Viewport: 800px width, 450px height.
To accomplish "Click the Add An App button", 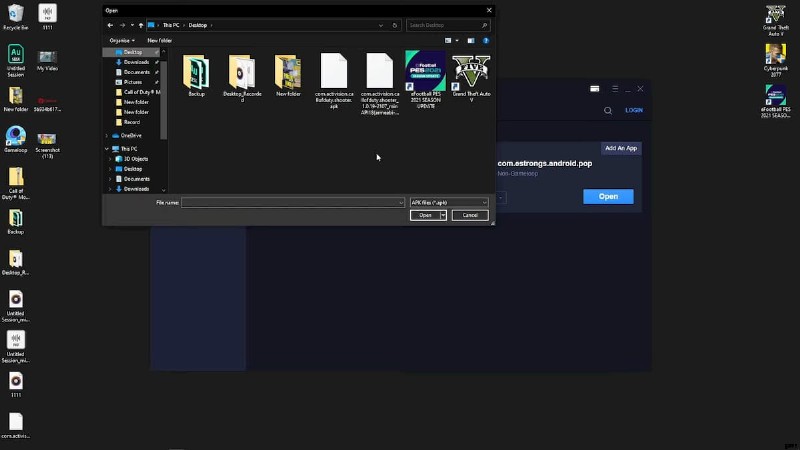I will (620, 148).
